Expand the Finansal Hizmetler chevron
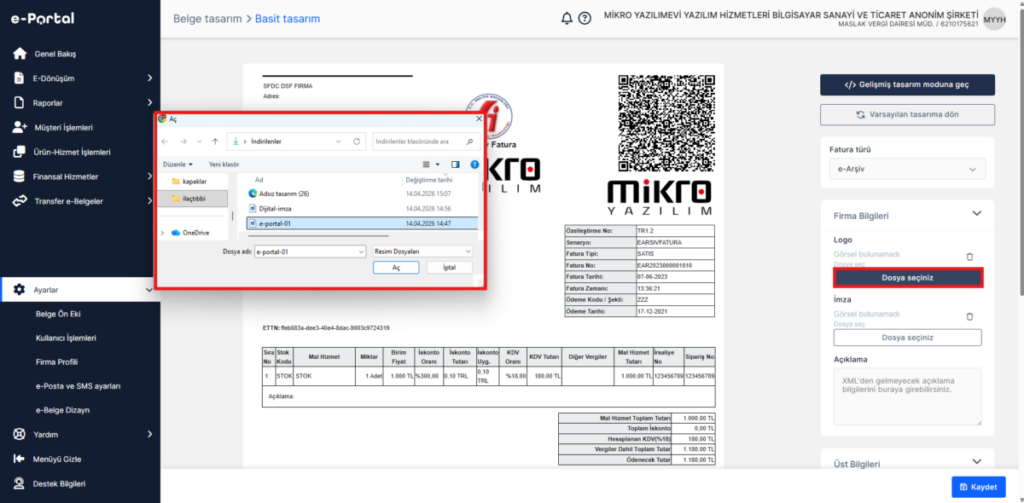 [150, 176]
